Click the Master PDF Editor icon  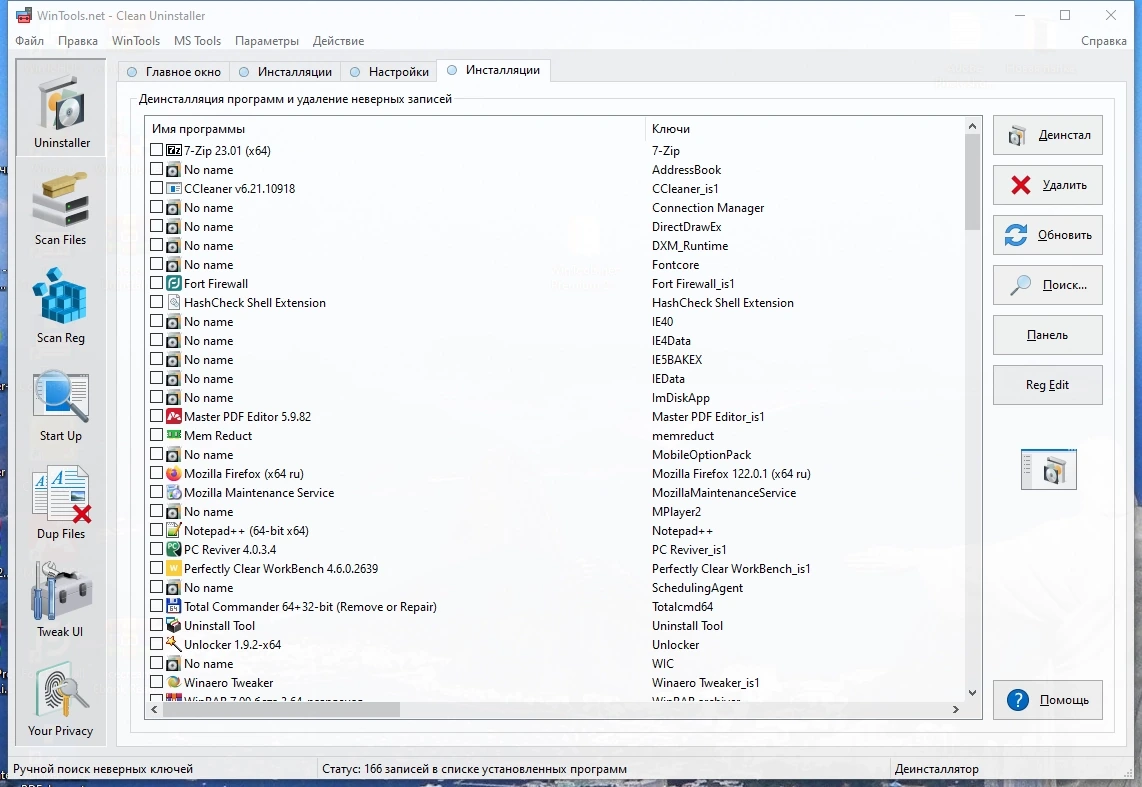pyautogui.click(x=173, y=416)
